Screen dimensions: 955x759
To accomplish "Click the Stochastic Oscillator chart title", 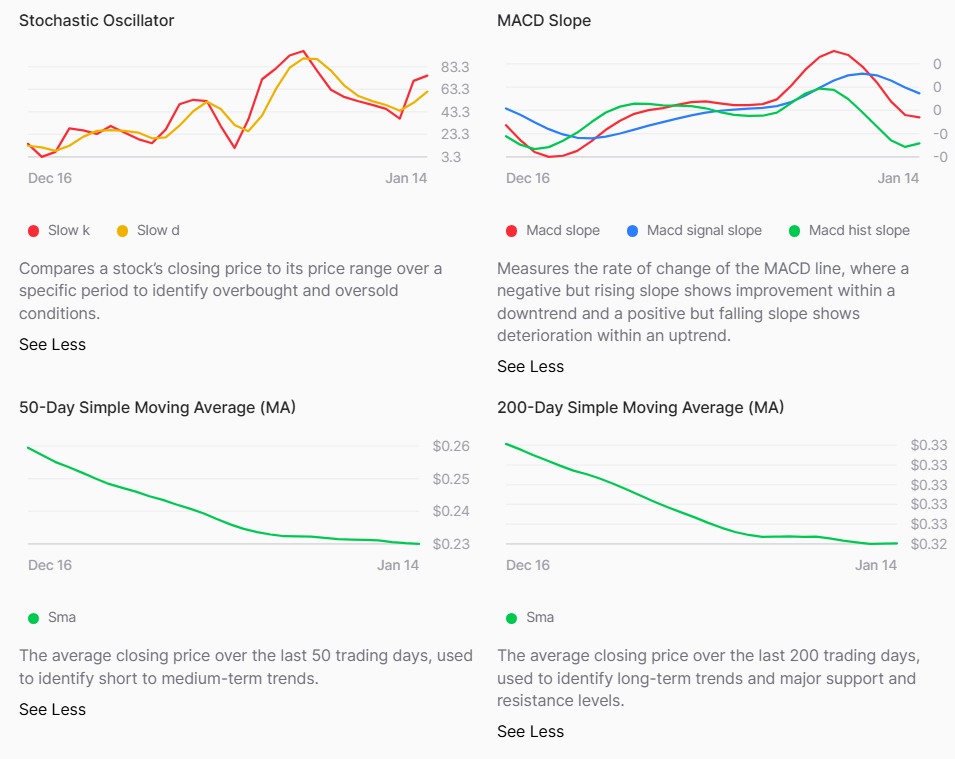I will point(96,21).
